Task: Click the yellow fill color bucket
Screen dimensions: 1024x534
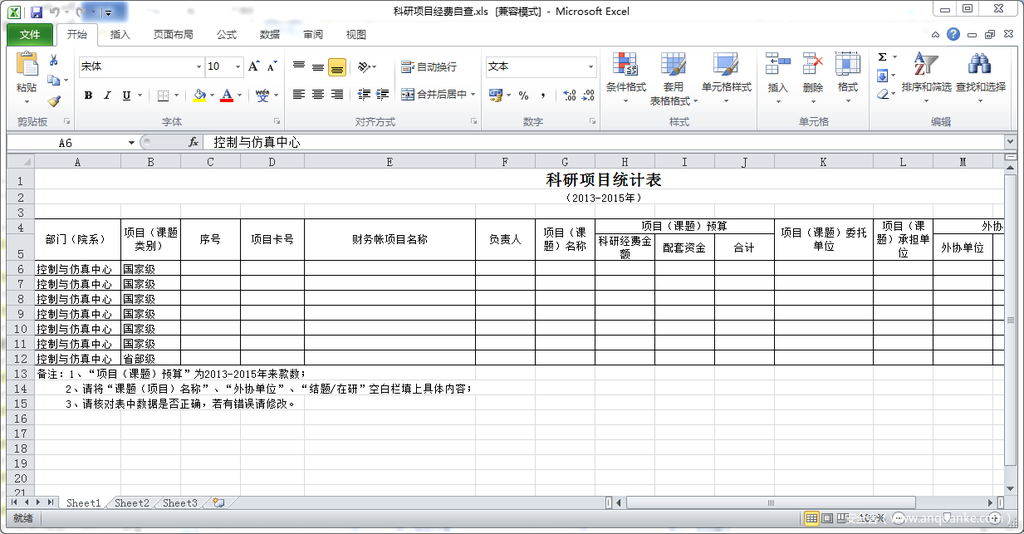Action: [199, 96]
